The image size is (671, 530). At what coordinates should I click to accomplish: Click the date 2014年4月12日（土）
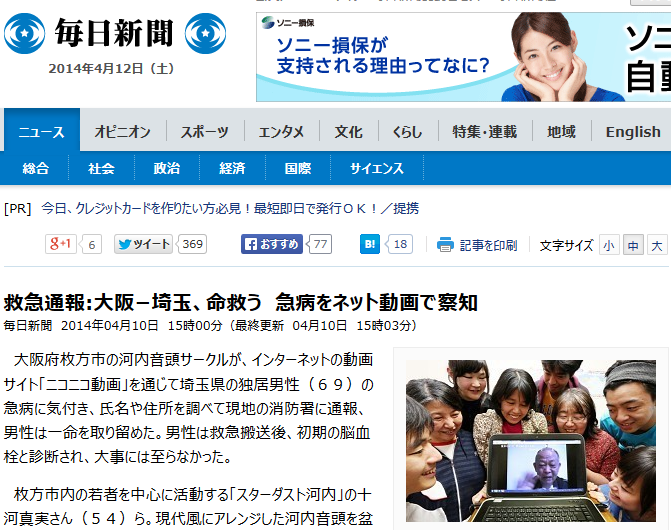[x=111, y=68]
